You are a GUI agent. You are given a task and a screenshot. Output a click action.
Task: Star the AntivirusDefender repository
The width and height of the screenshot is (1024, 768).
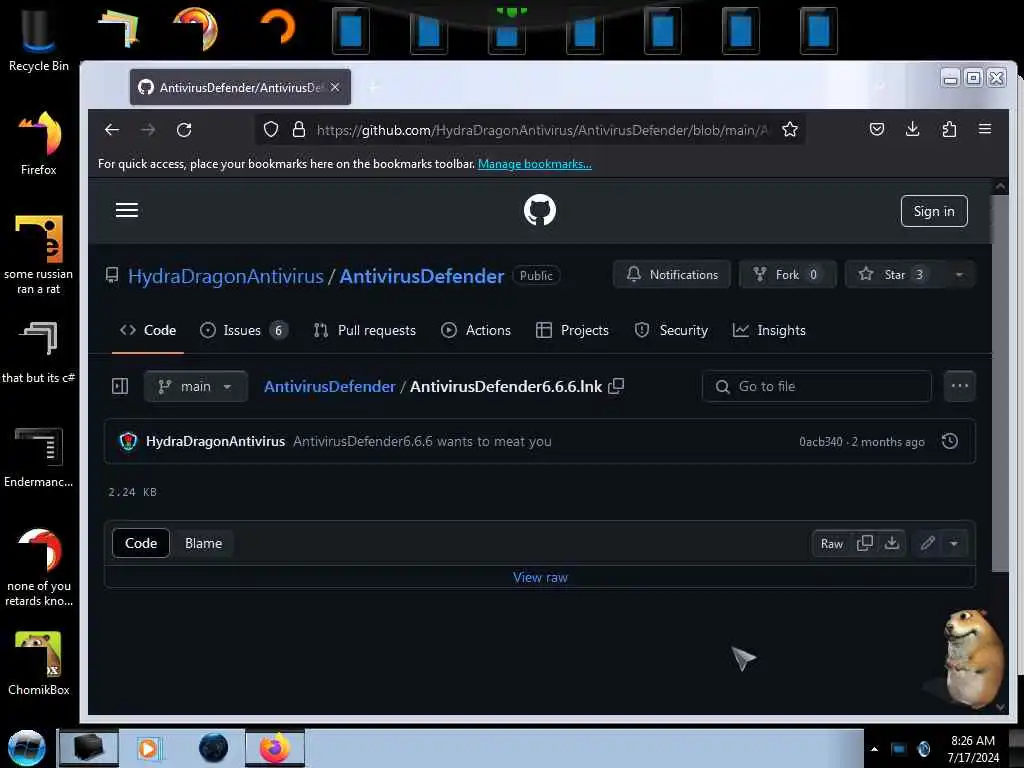tap(894, 274)
